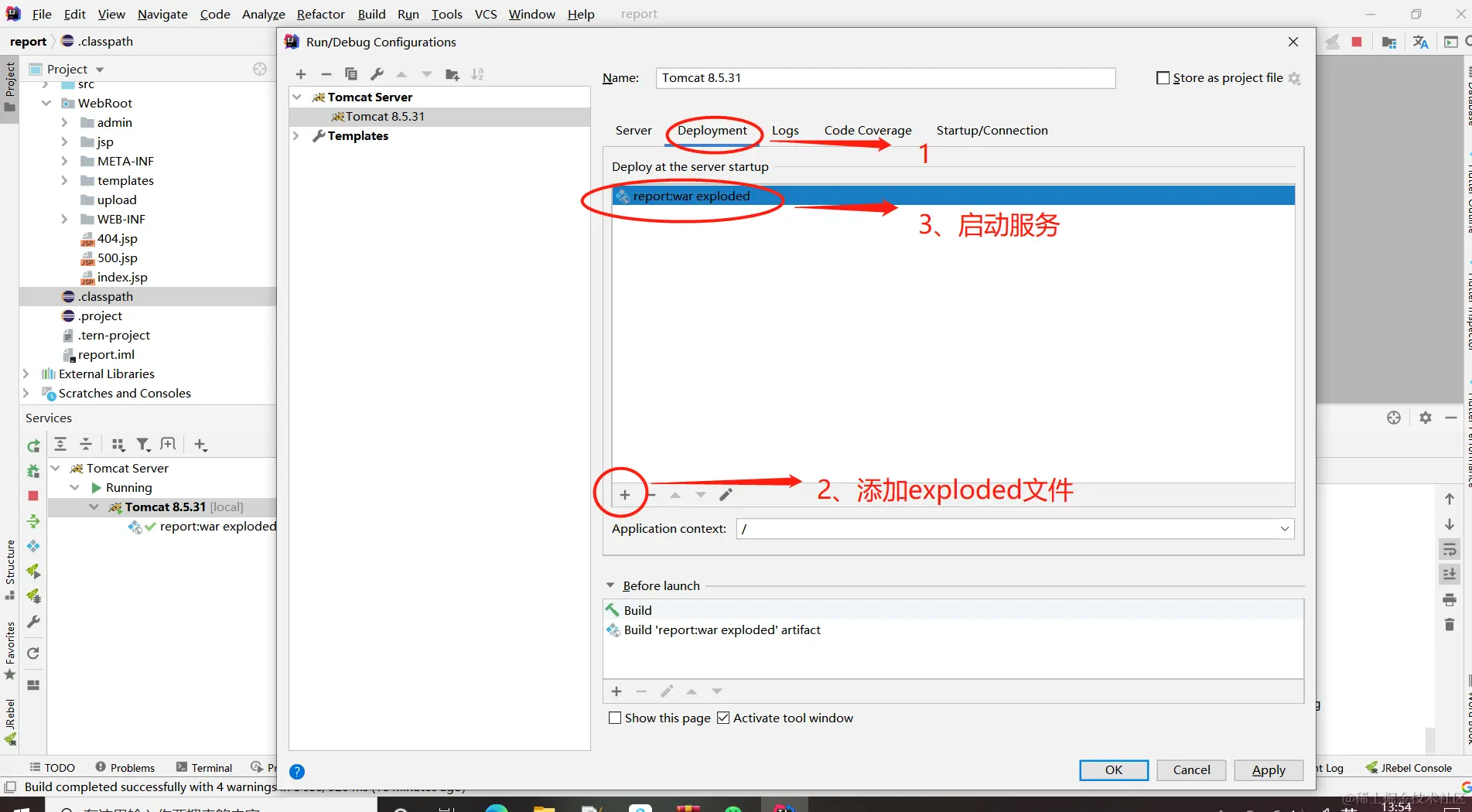Open the Terminal tool window
Screen dimensions: 1472x812
pos(204,768)
